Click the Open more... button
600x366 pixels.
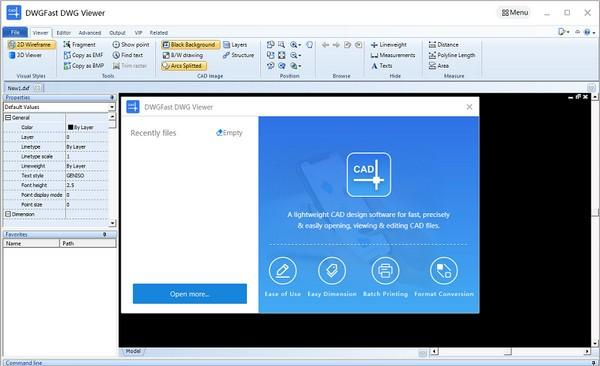point(190,294)
